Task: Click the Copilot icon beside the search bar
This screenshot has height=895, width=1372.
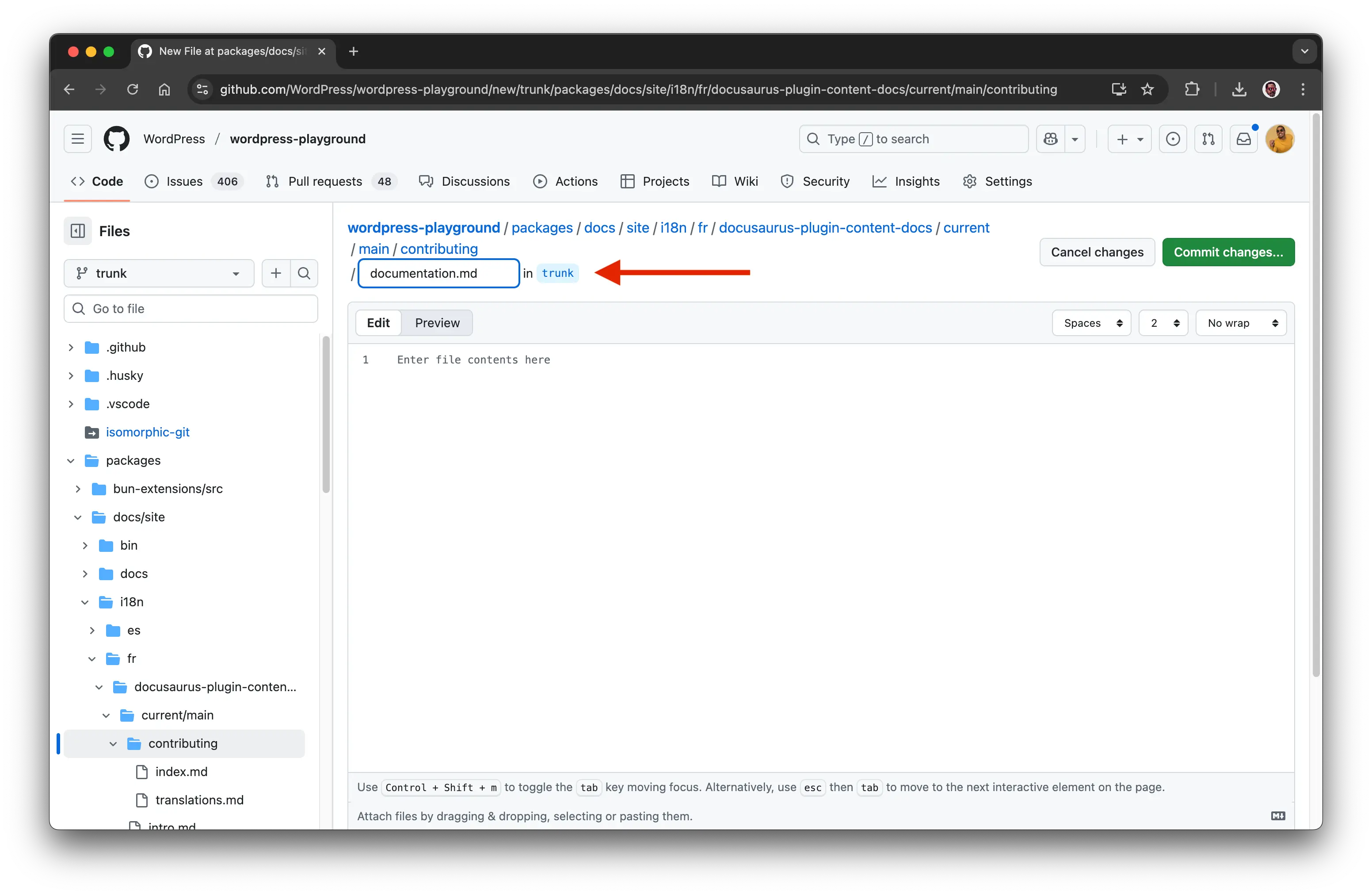Action: (x=1050, y=138)
